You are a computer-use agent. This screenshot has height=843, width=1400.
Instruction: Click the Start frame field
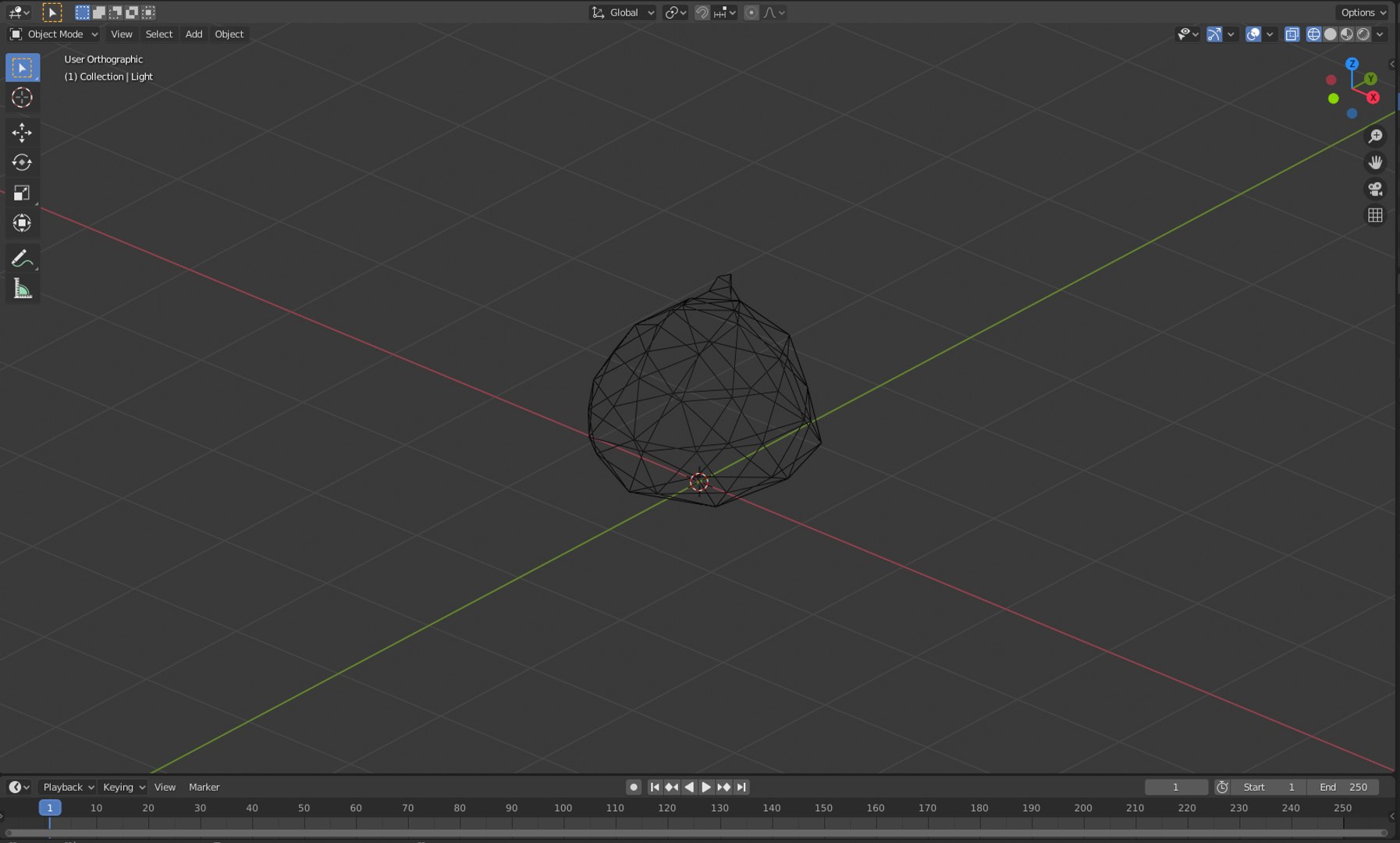(1270, 787)
